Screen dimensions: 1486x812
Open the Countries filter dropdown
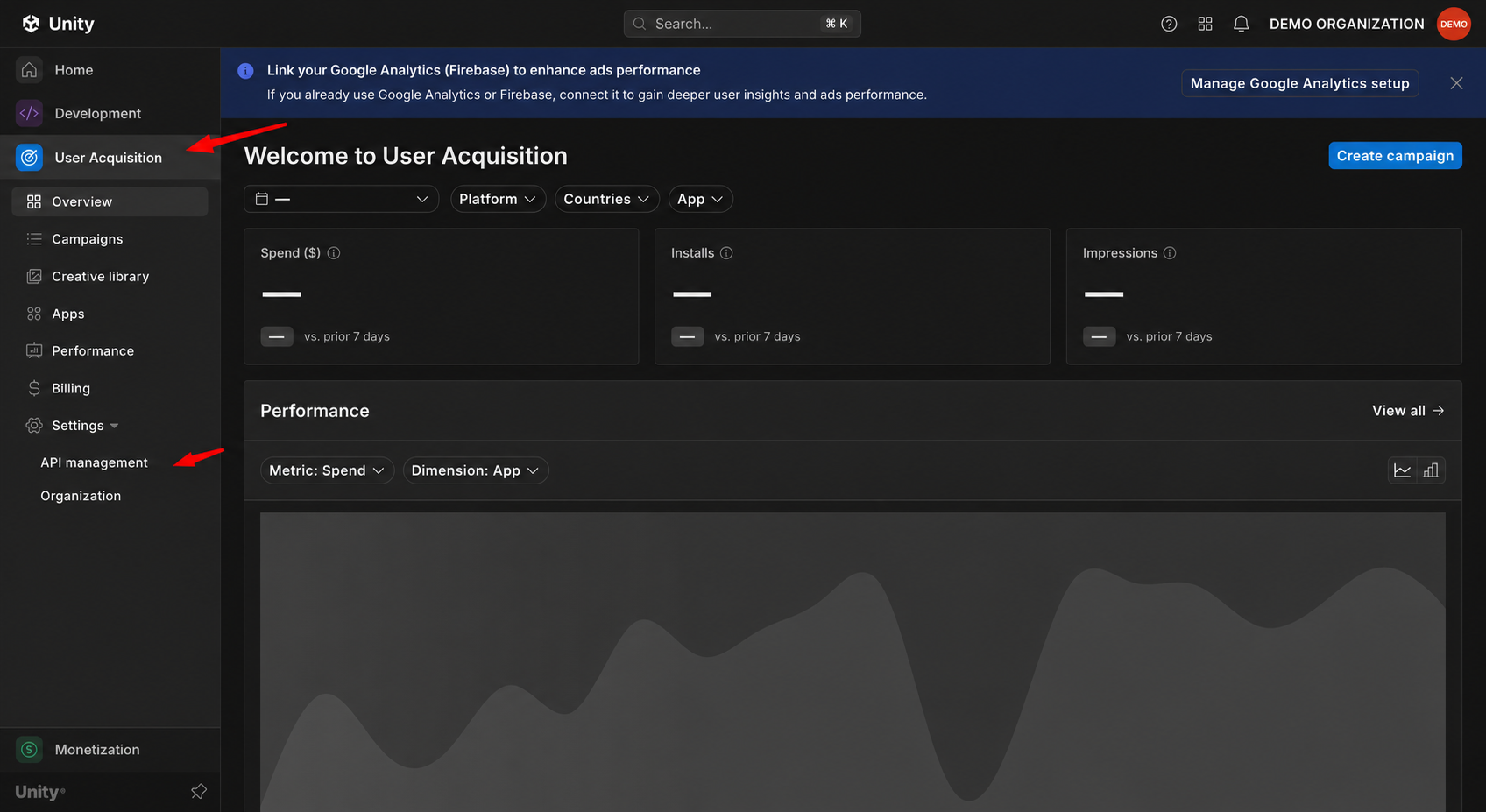[x=606, y=199]
